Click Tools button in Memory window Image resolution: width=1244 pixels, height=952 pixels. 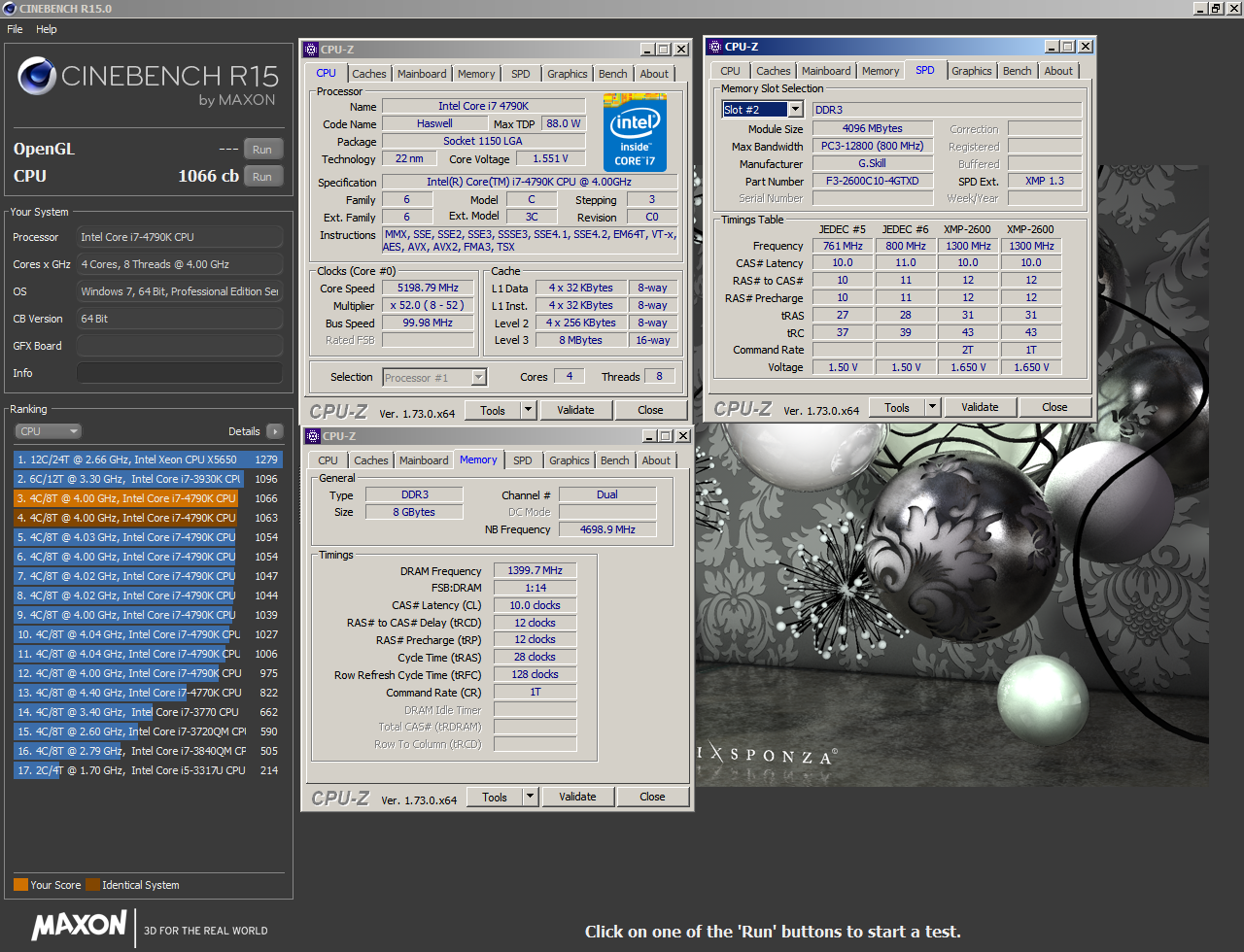click(x=495, y=798)
